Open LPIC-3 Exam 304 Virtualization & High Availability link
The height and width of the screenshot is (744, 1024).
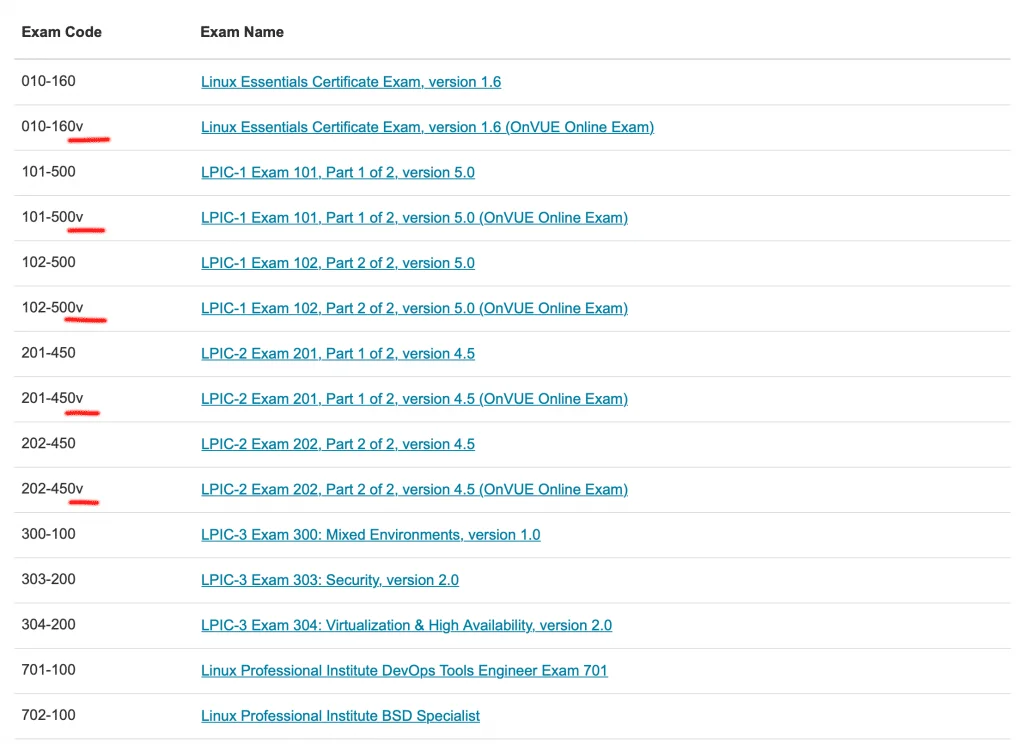click(x=406, y=625)
